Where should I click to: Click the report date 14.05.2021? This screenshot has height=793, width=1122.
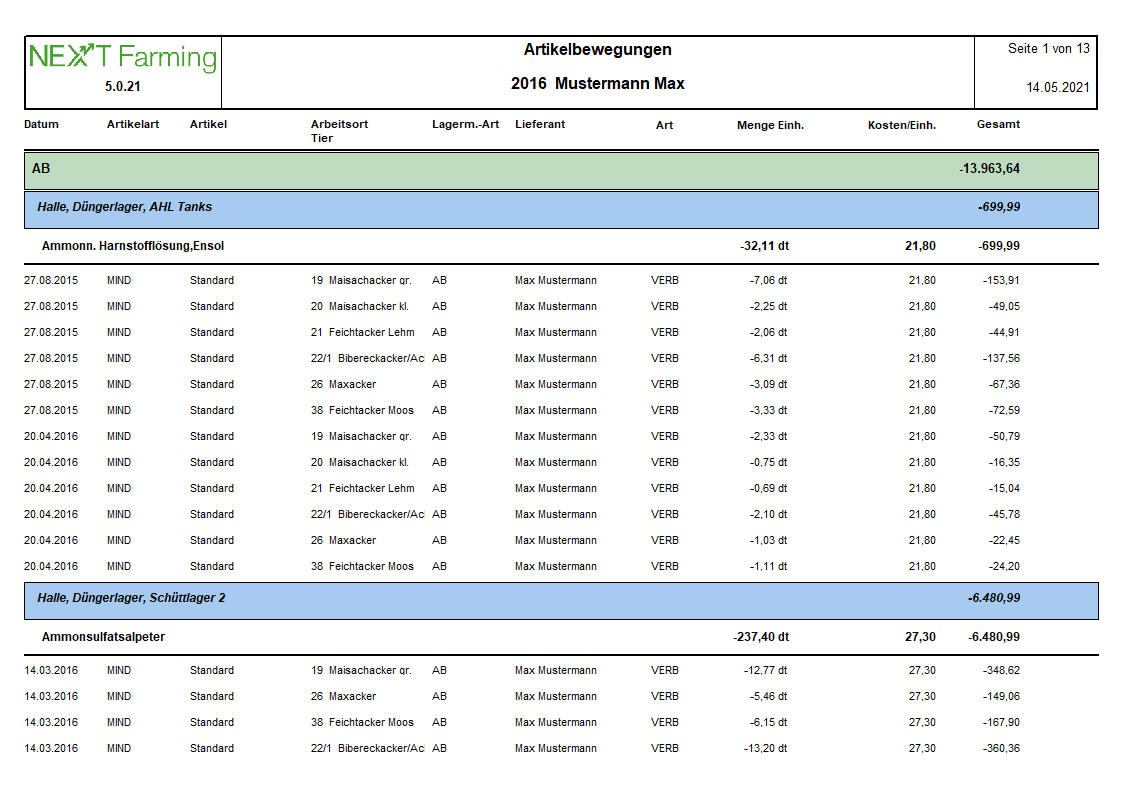click(x=1057, y=87)
